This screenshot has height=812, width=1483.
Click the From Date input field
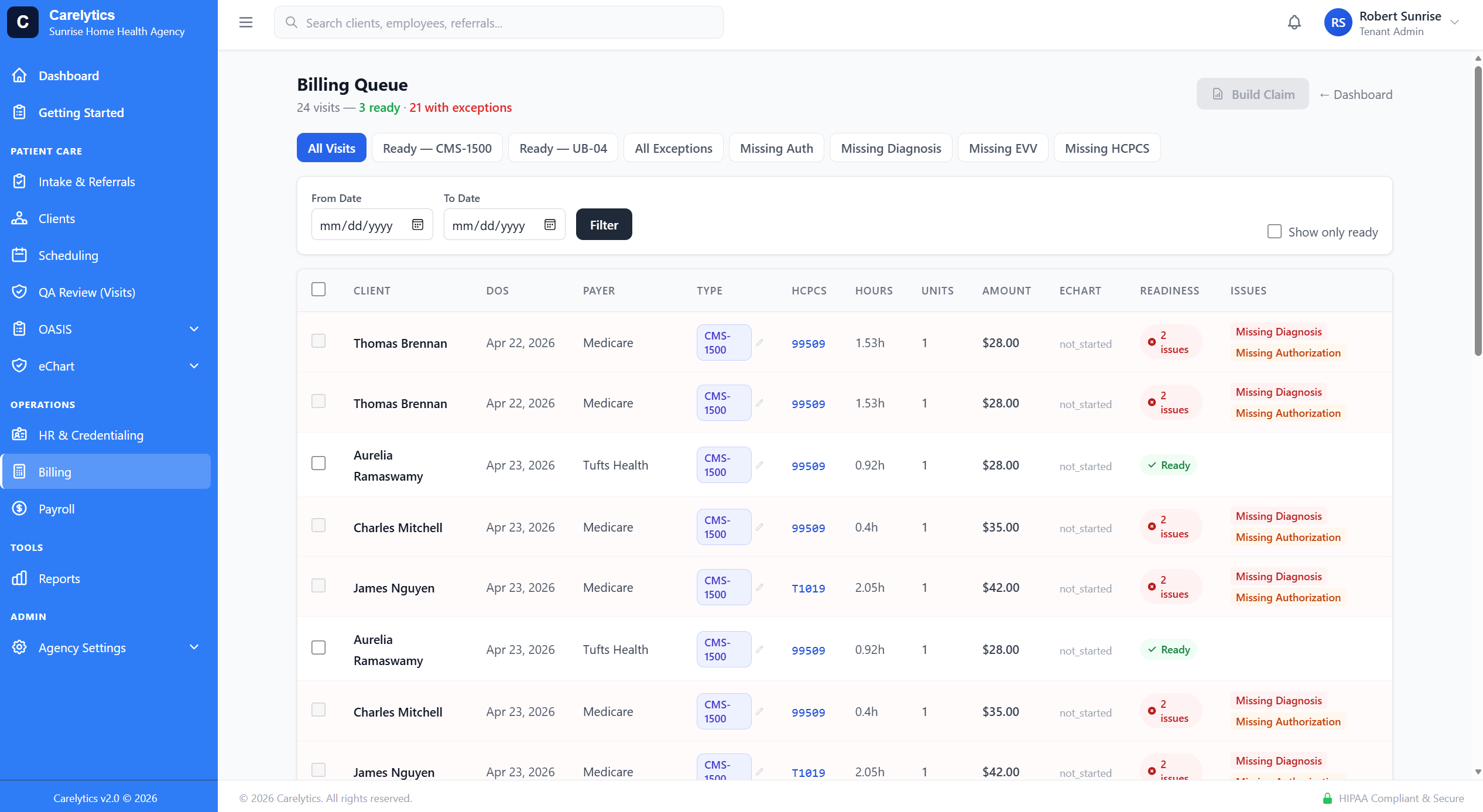click(372, 225)
